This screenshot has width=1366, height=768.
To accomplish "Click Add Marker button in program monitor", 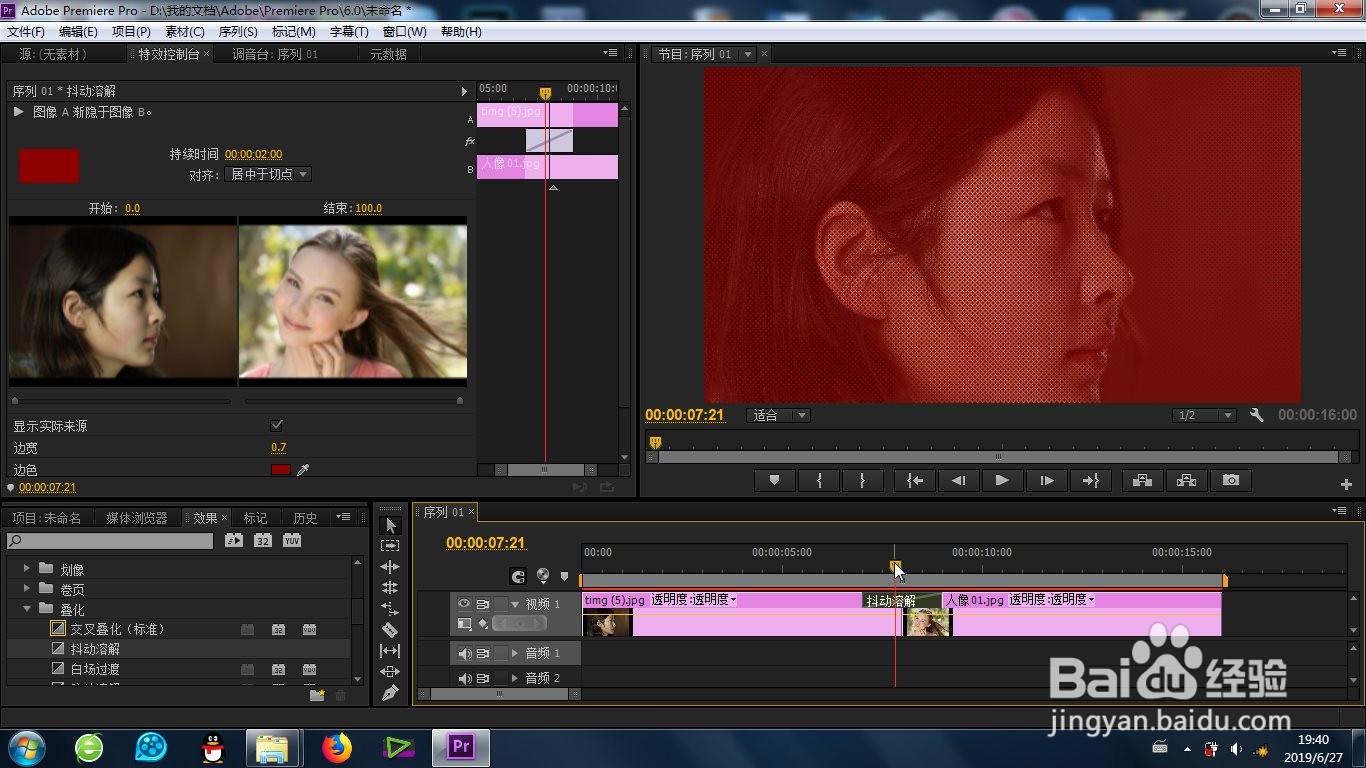I will pyautogui.click(x=774, y=481).
